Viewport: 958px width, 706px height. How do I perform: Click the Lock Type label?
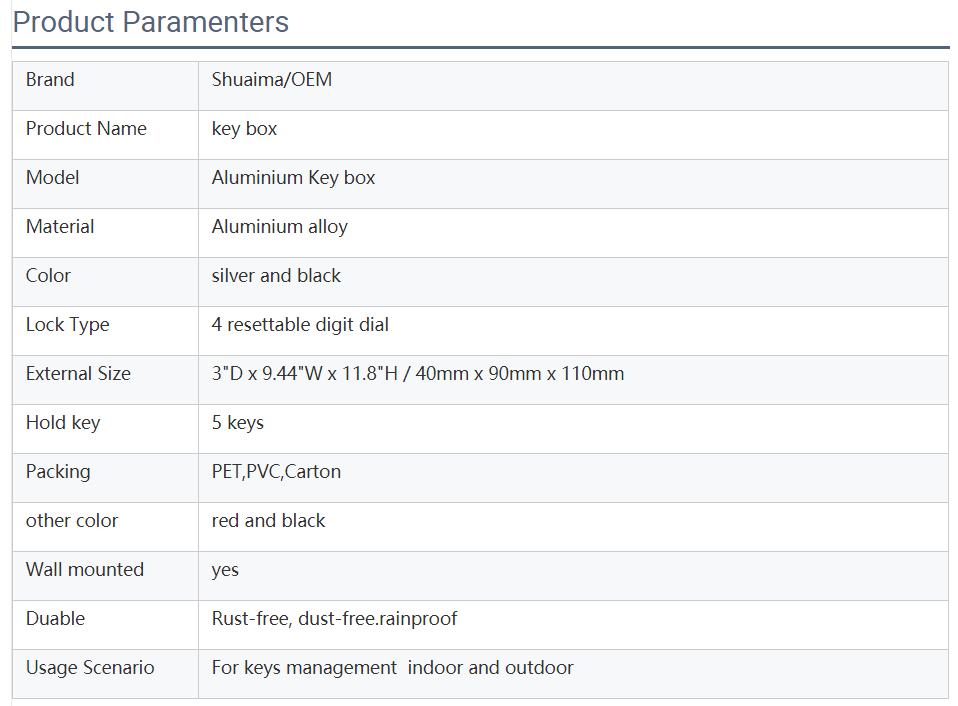(68, 325)
